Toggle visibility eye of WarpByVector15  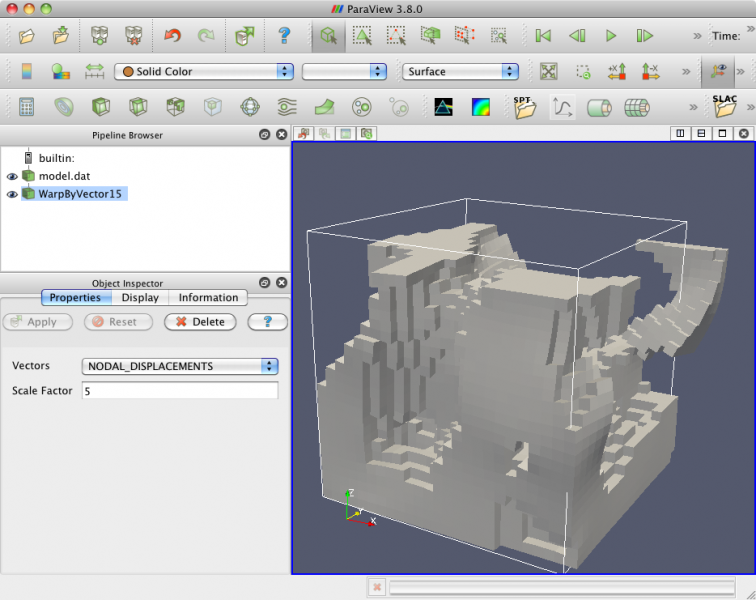(12, 194)
